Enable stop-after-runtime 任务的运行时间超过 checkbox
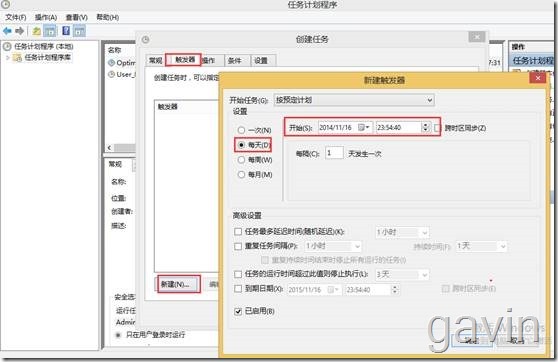Screen dimensions: 558x362 (x=238, y=274)
